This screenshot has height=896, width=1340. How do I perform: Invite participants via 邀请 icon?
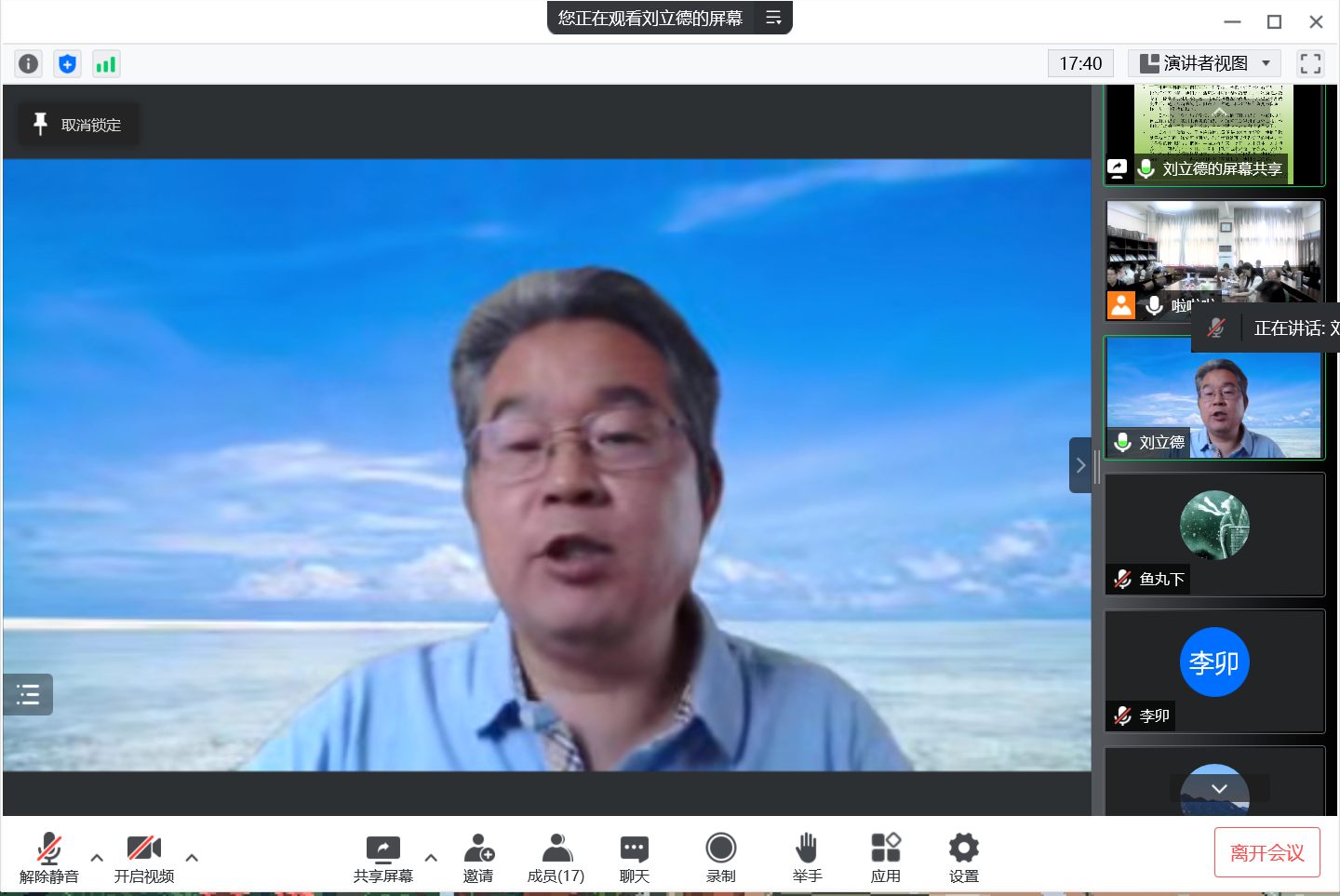[x=478, y=857]
